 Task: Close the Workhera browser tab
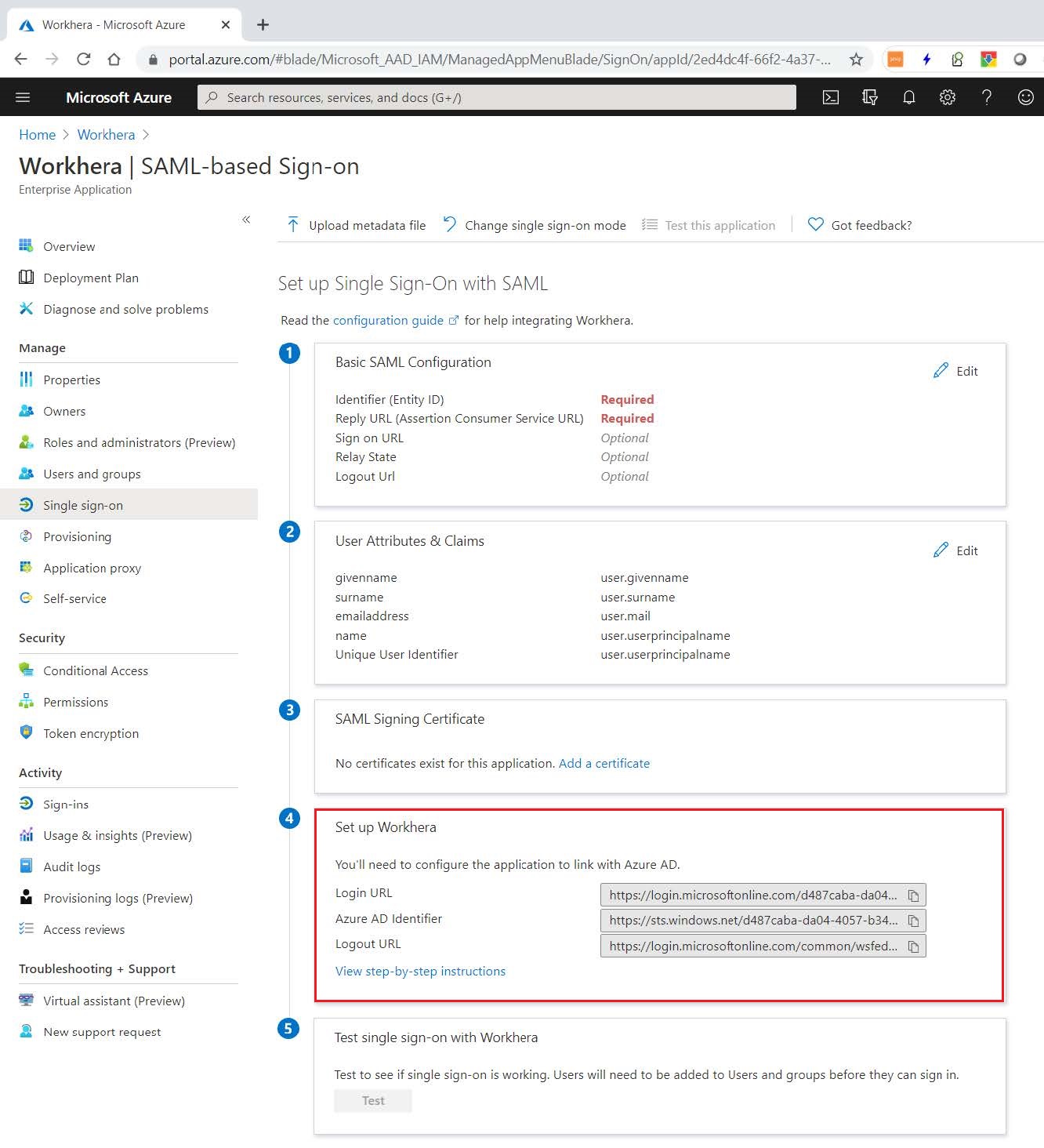(226, 25)
